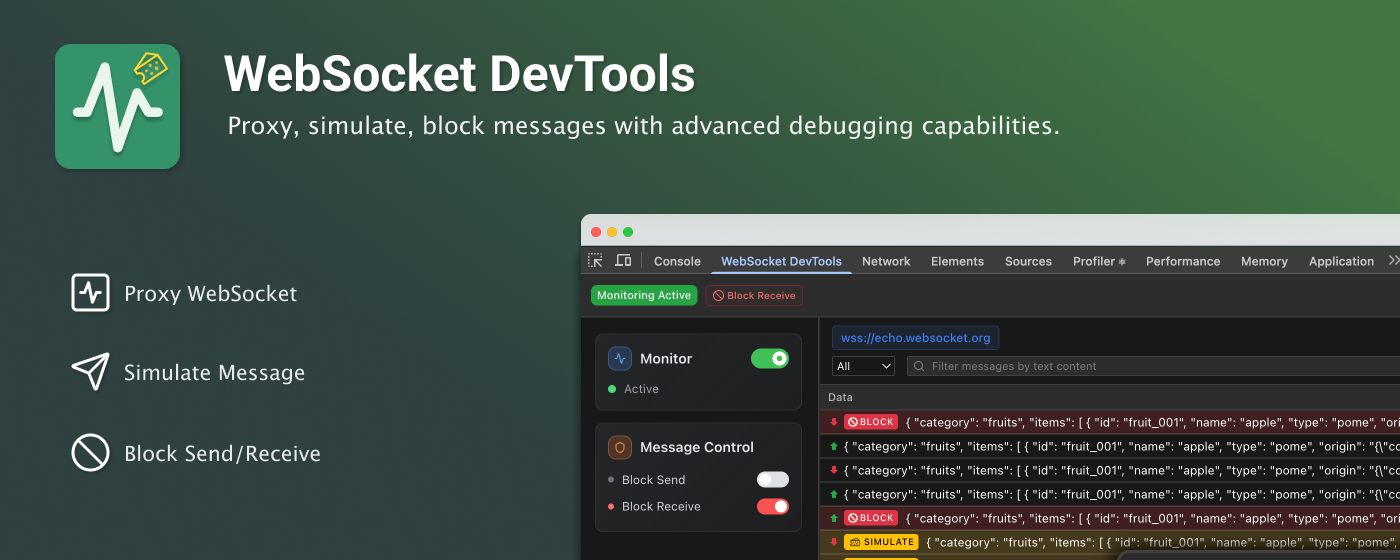Click the Active status text under Monitor
Screen dimensions: 1400x560
(x=641, y=389)
